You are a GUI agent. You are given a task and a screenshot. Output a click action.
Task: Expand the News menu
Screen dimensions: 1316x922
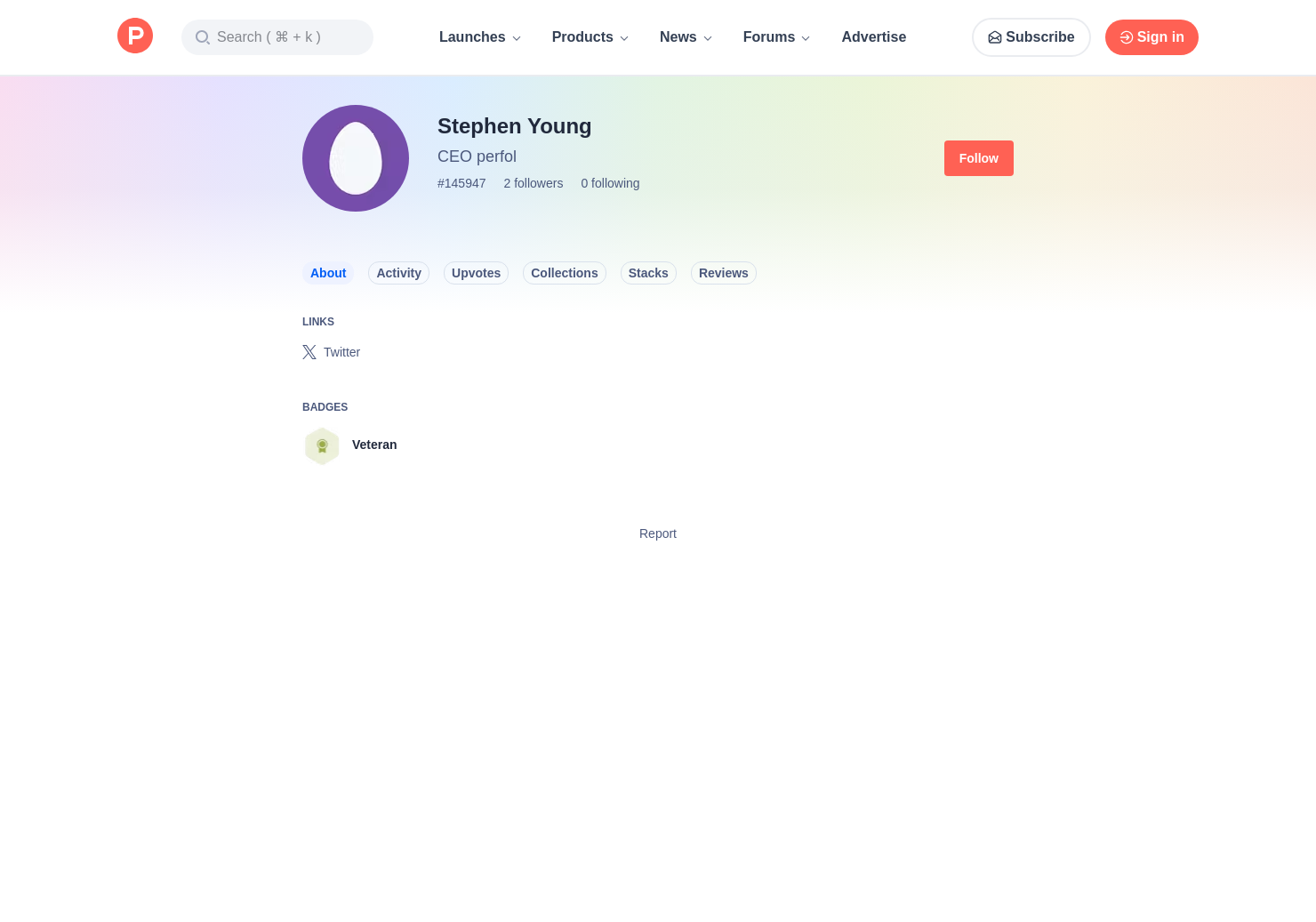686,37
